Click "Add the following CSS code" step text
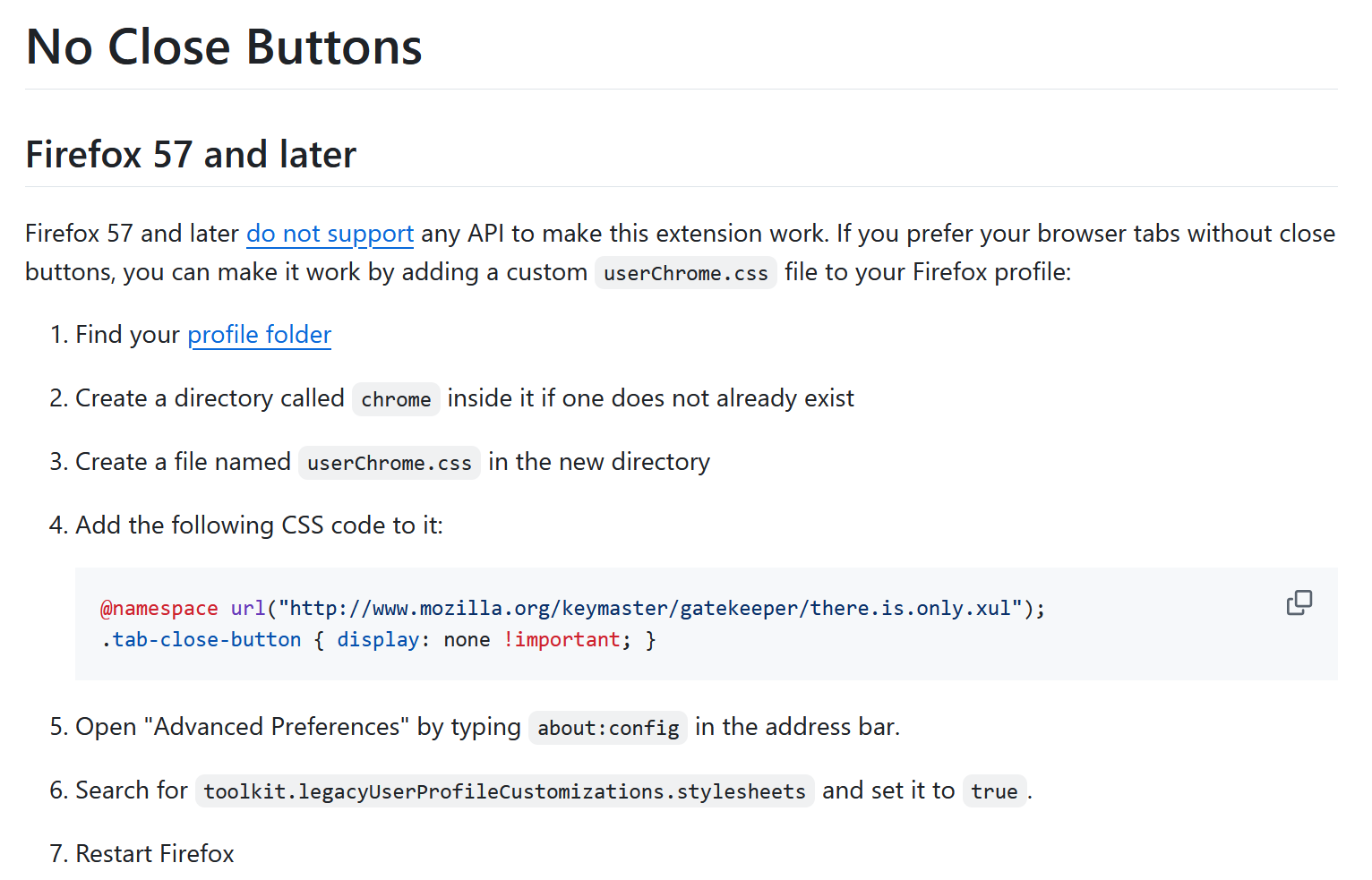 point(259,525)
